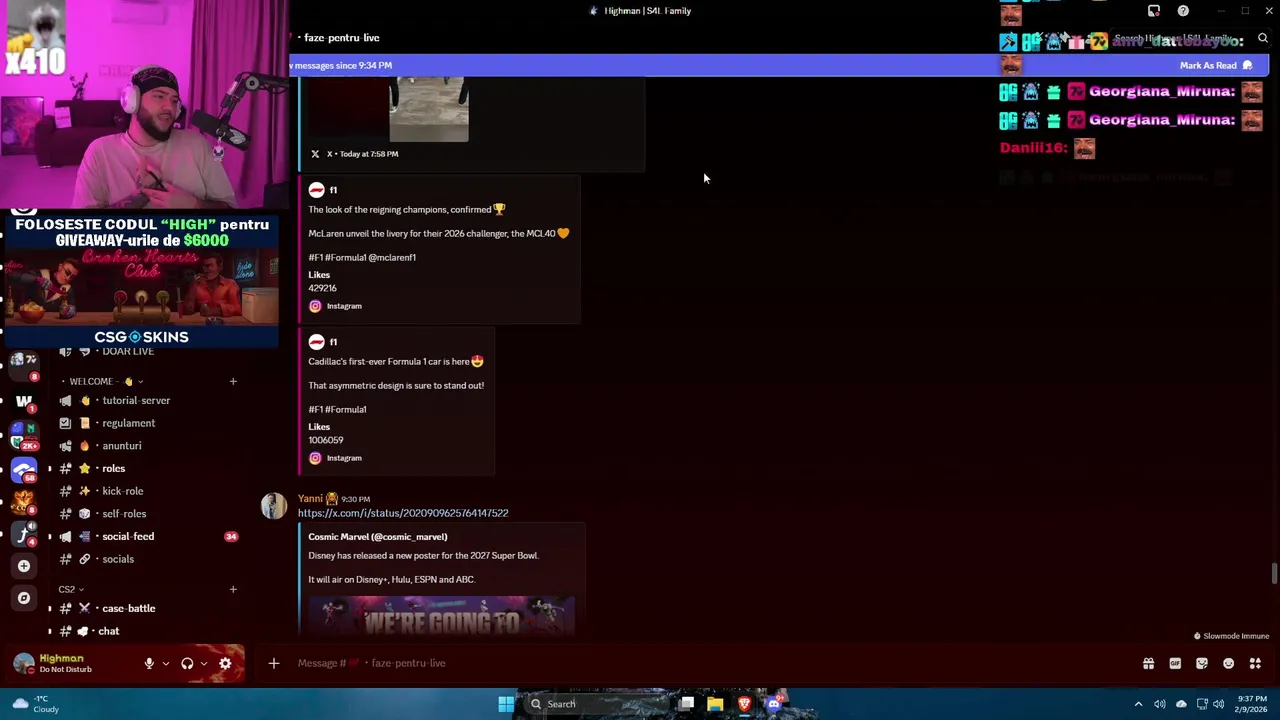Open user settings gear icon
This screenshot has height=720, width=1280.
(x=225, y=663)
